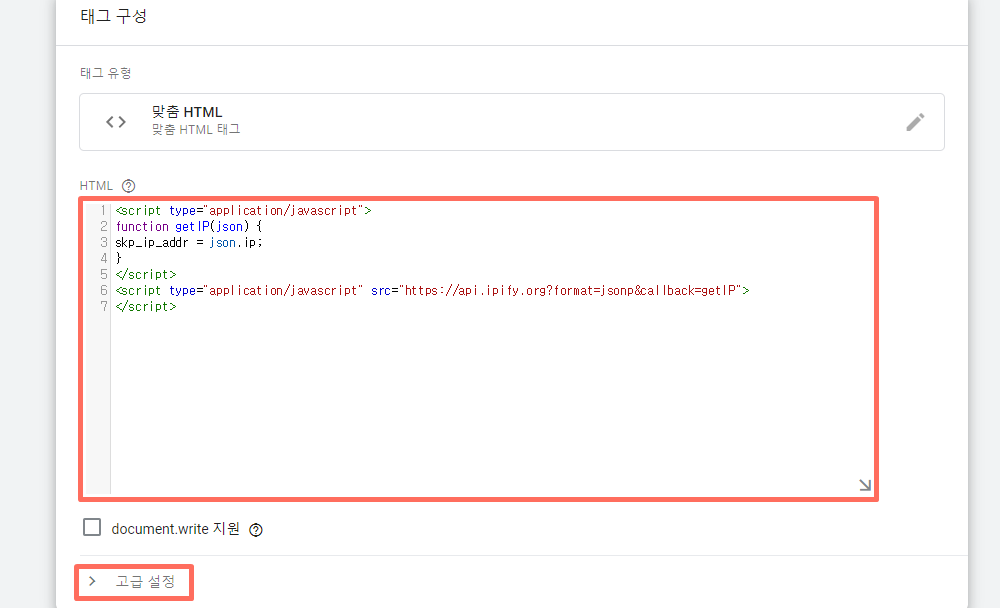Click the code brackets icon beside 맞춤 HTML
The image size is (1000, 608).
[x=115, y=122]
